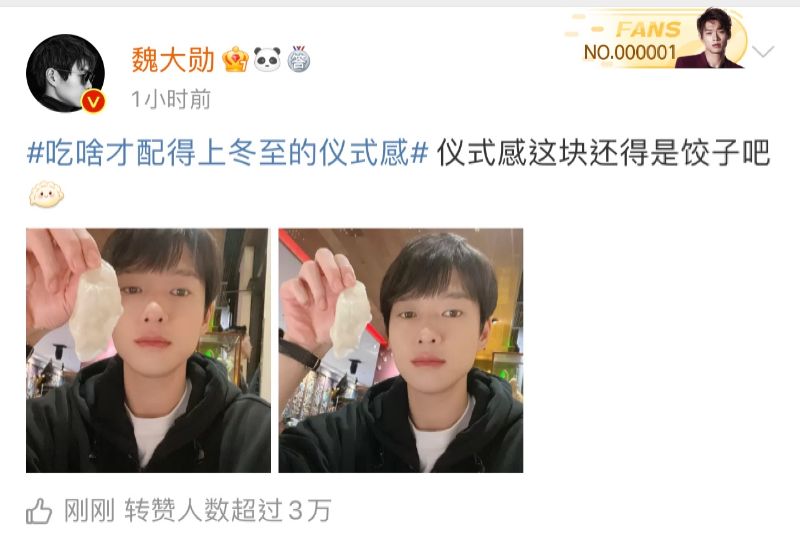Click the thumbs-up like icon
Viewport: 800px width, 545px height.
[x=39, y=510]
